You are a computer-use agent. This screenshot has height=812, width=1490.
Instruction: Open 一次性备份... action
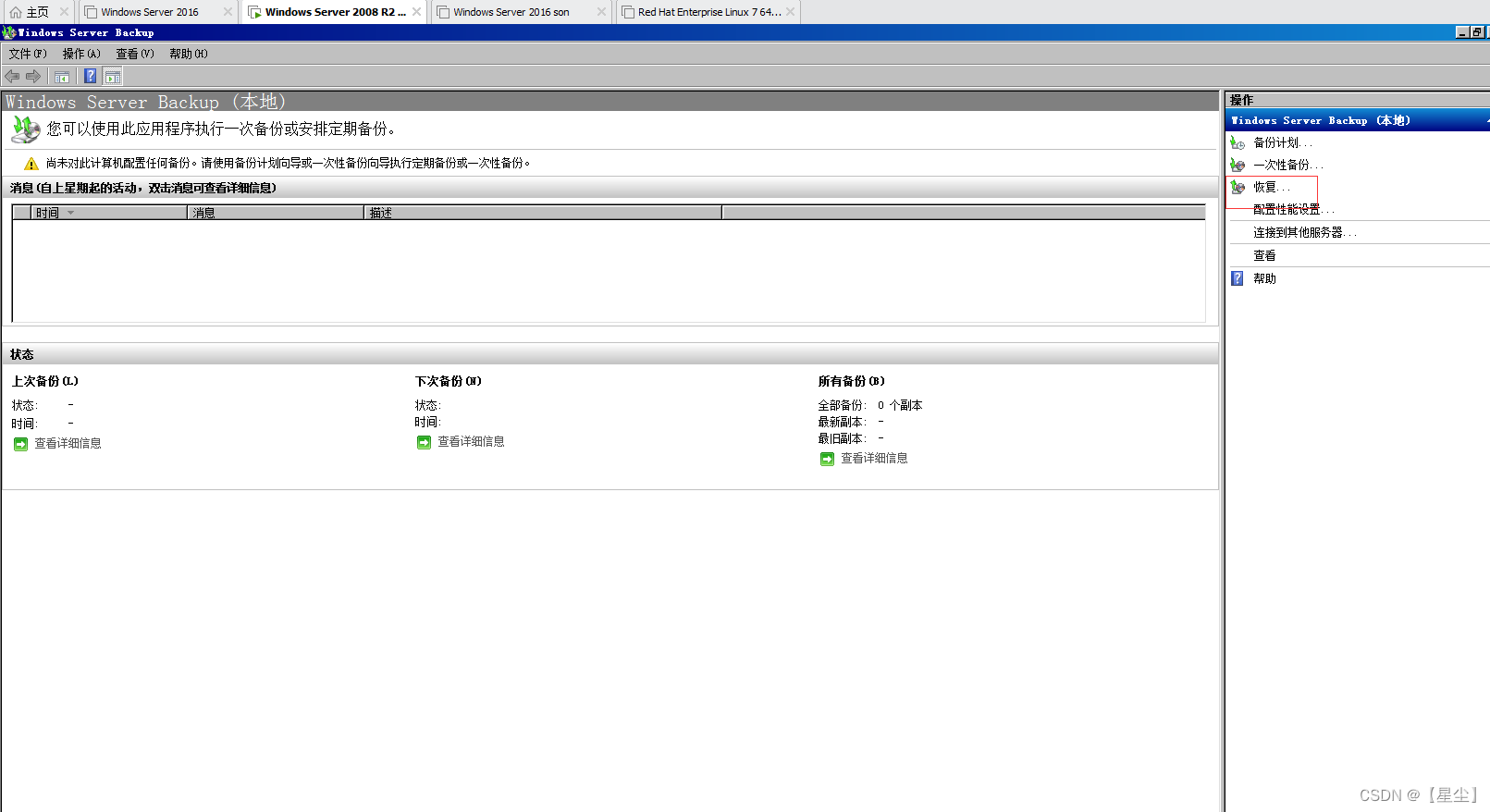pyautogui.click(x=1288, y=165)
